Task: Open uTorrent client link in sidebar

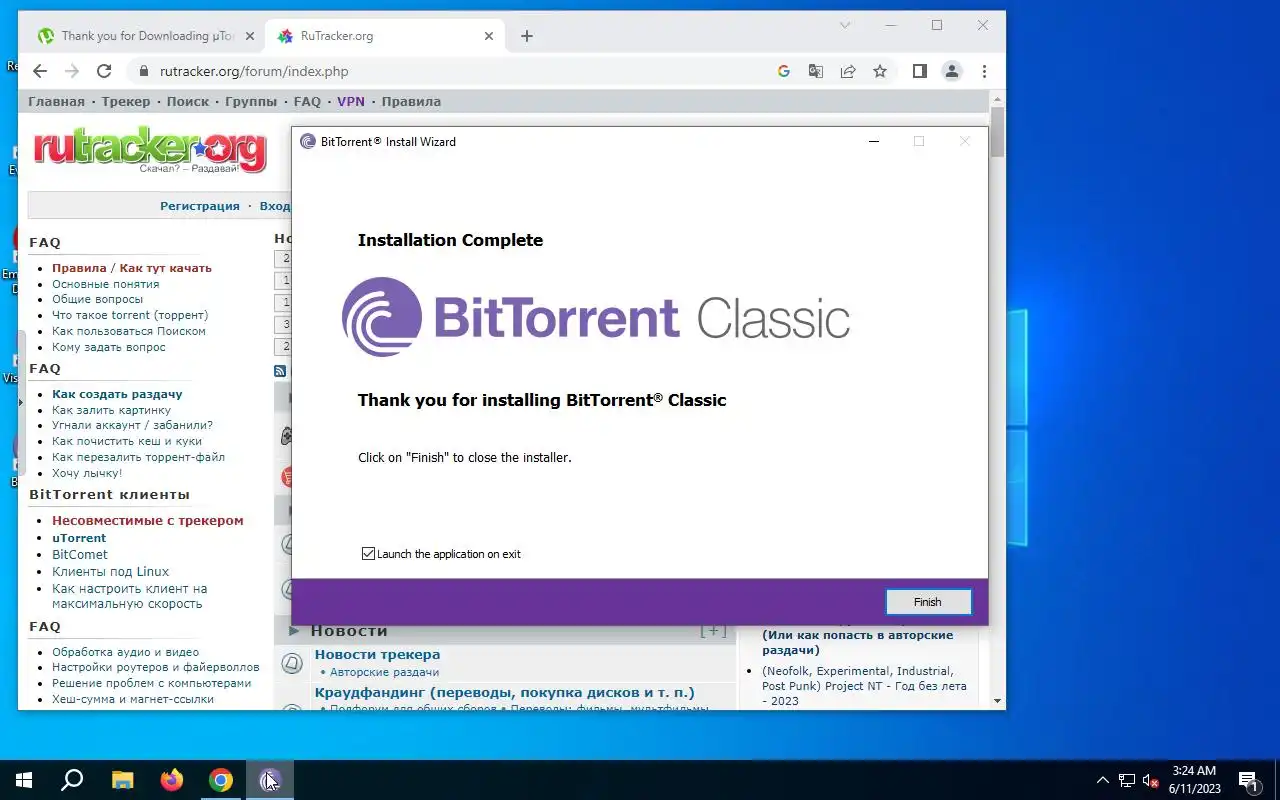Action: (x=79, y=538)
